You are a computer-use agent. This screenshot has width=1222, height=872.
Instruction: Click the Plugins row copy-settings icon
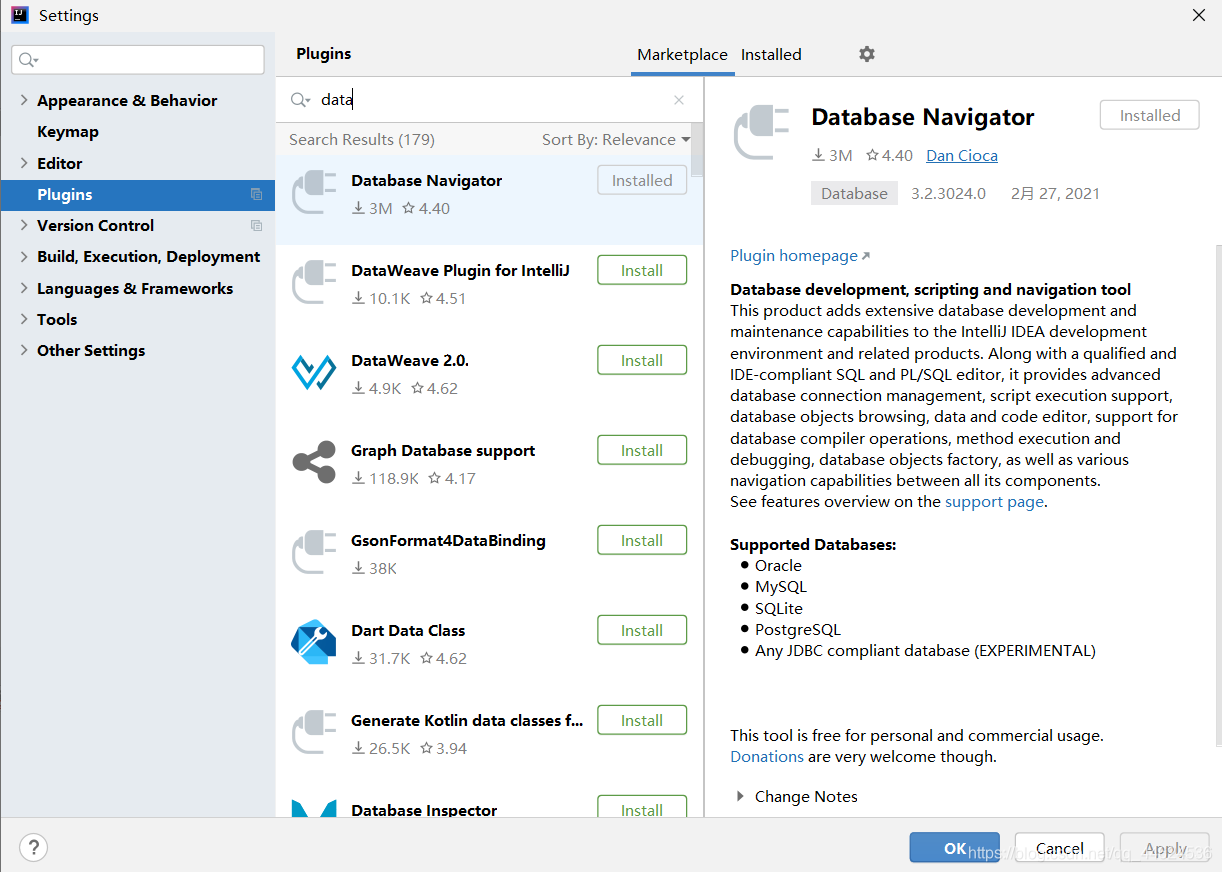[257, 194]
